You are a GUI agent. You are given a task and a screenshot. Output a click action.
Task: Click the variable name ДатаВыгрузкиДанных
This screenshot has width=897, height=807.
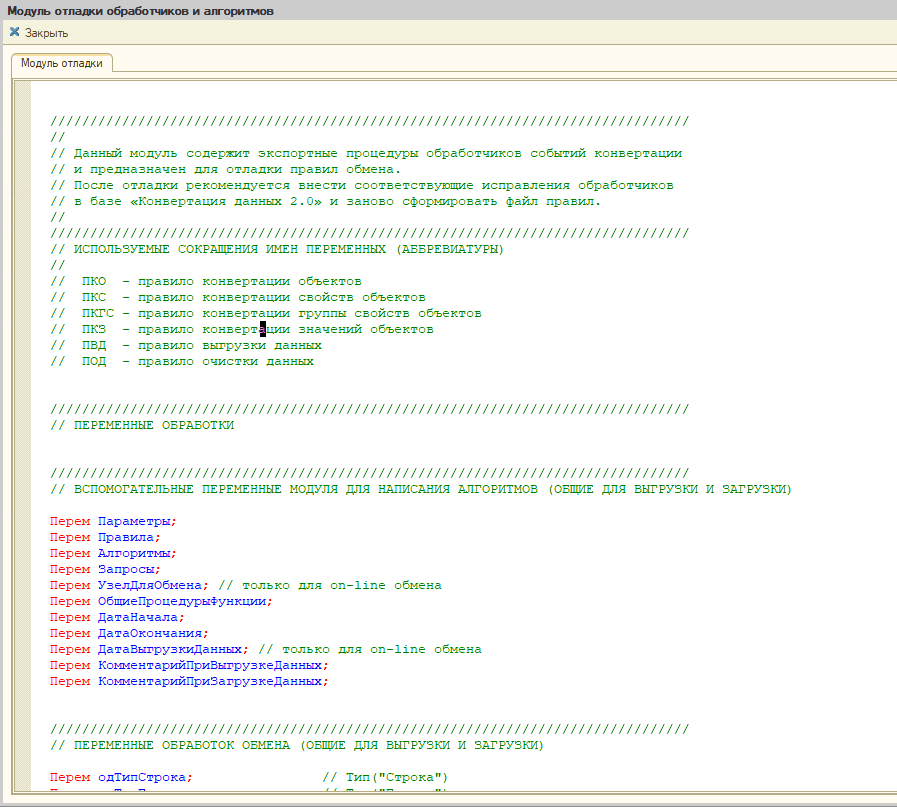[170, 650]
